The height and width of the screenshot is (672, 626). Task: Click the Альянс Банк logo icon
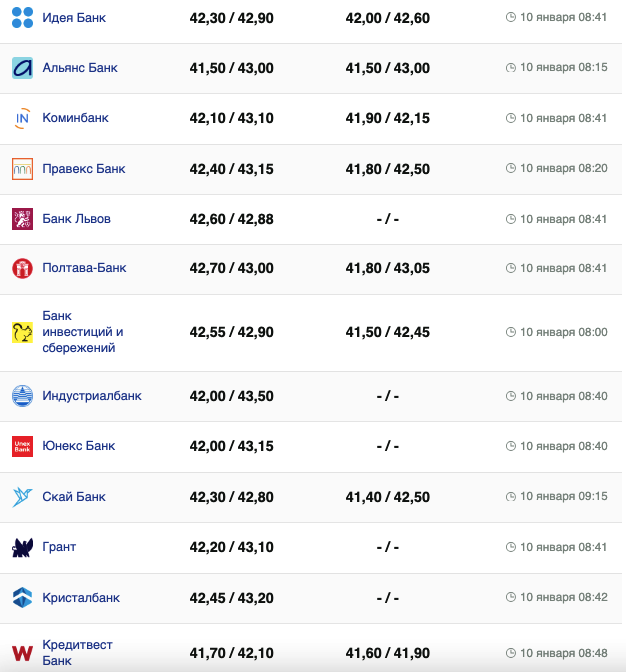(22, 68)
